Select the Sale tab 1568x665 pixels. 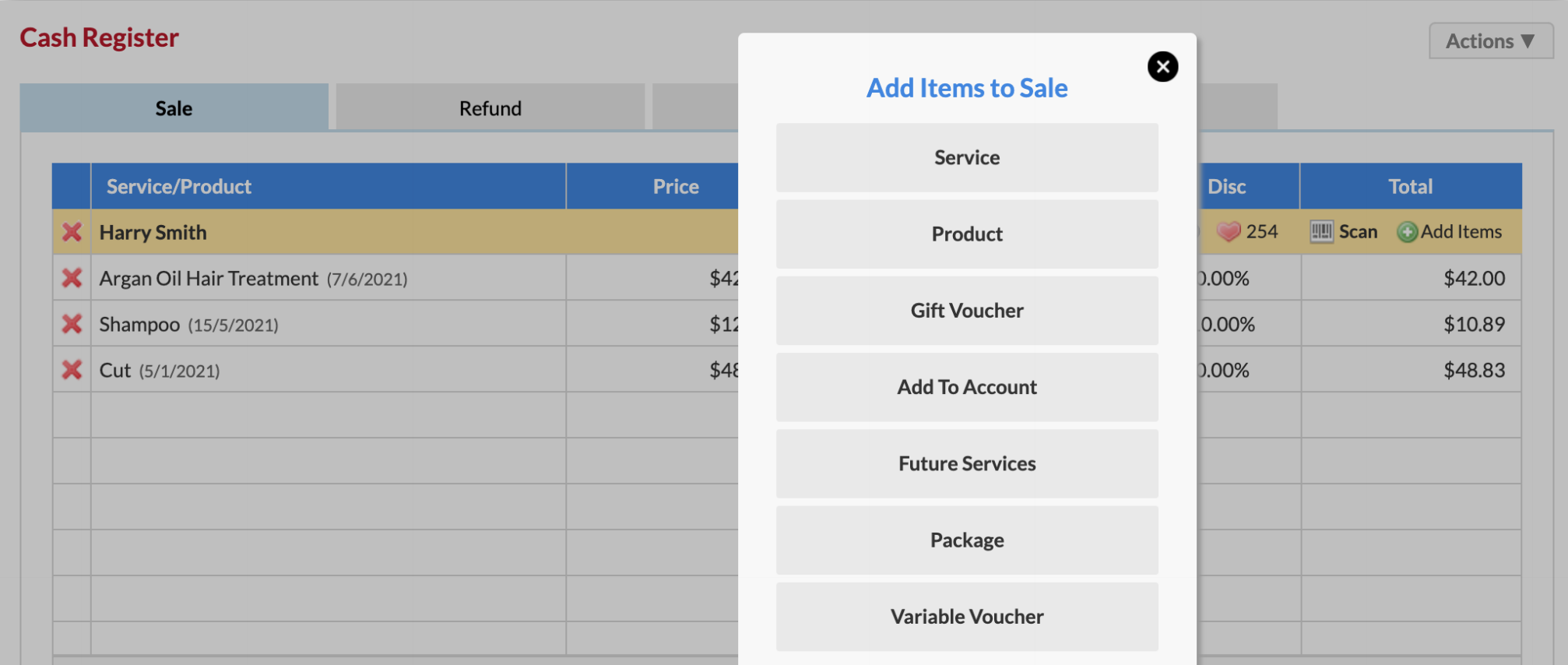[173, 107]
